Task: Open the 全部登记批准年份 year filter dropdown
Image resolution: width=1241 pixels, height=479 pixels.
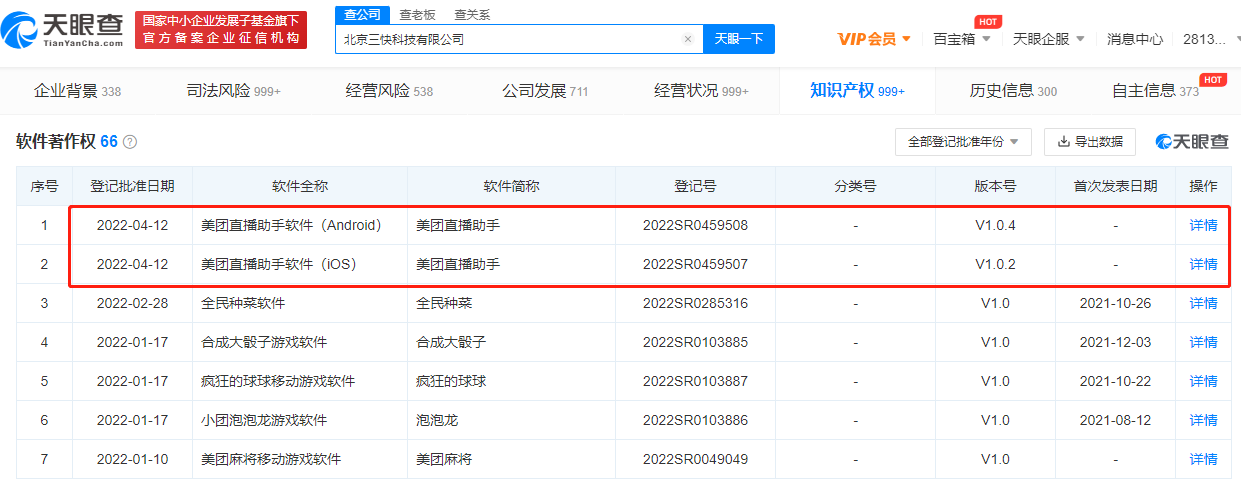Action: 962,142
